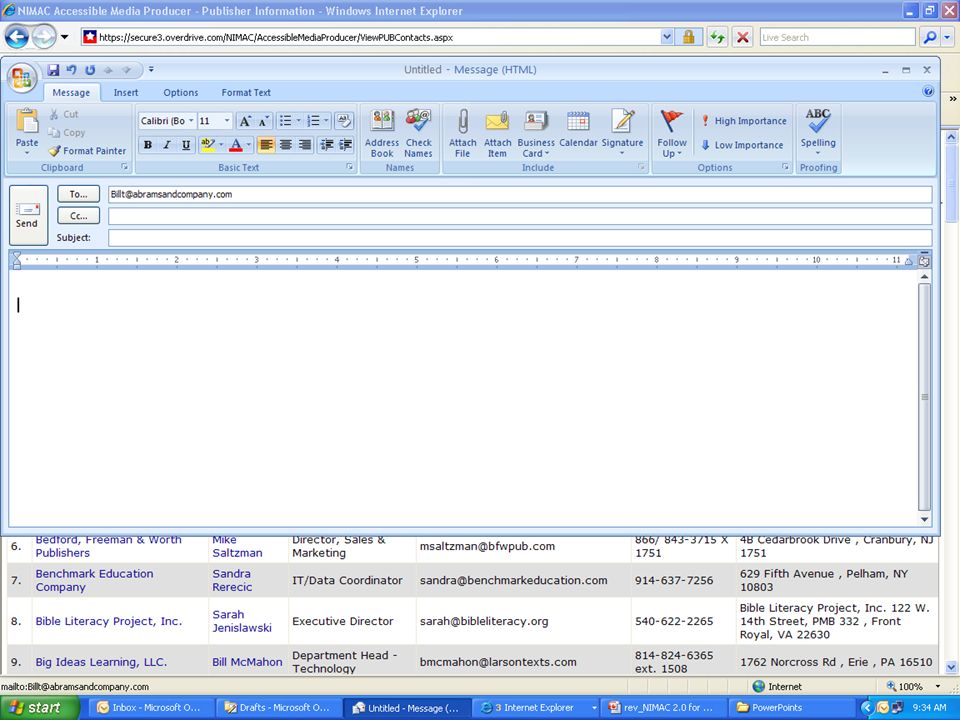Viewport: 960px width, 720px height.
Task: Click Attach Item in the Include group
Action: pyautogui.click(x=497, y=133)
